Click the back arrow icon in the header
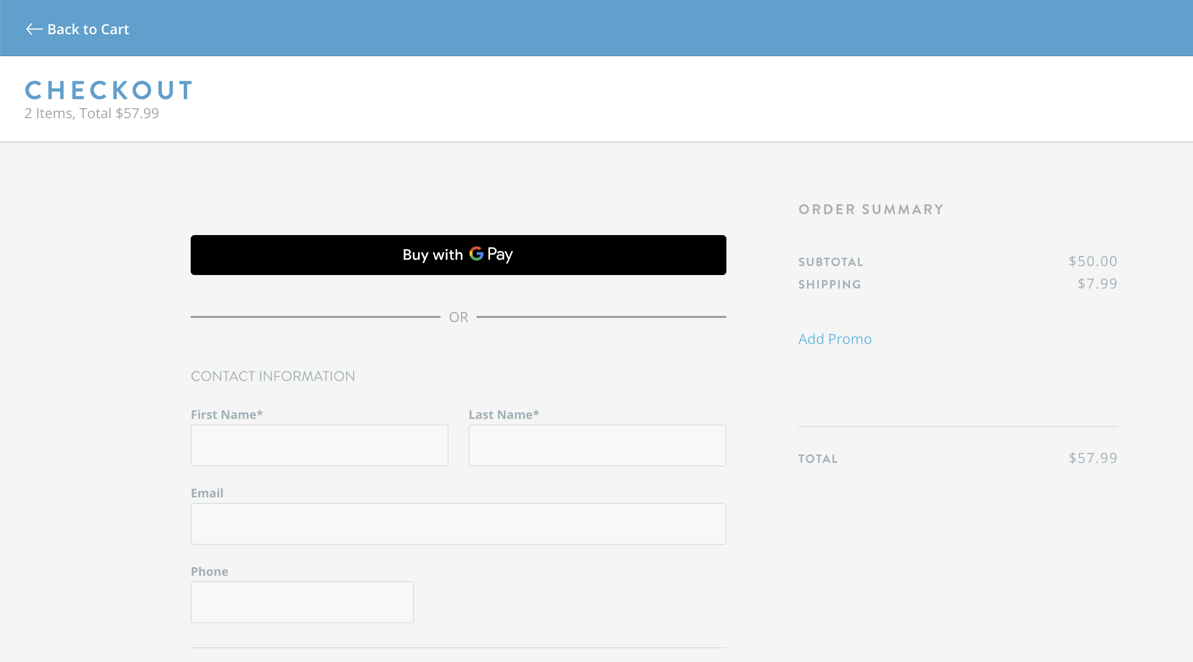1193x662 pixels. click(31, 28)
